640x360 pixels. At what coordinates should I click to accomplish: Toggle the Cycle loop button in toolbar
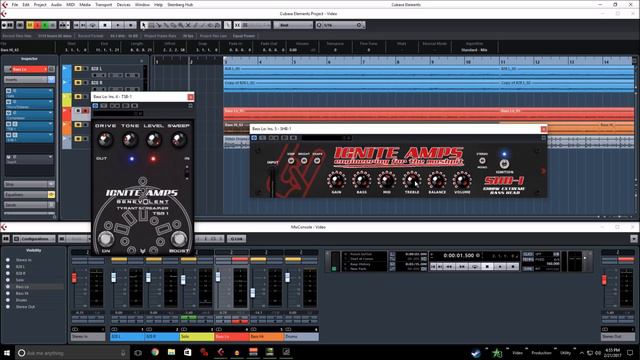93,25
